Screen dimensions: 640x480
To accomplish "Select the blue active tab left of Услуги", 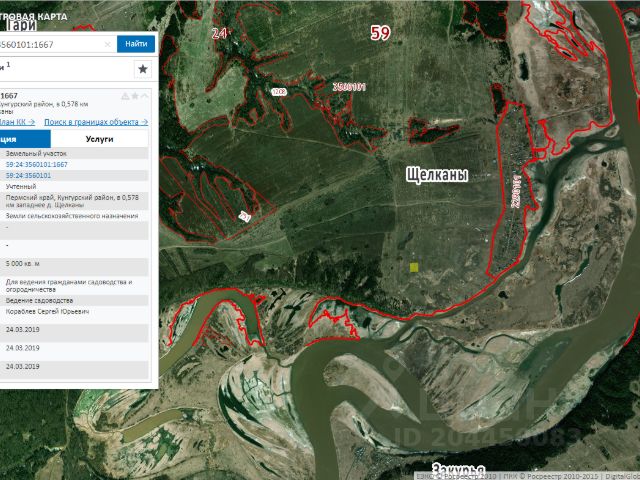I will click(25, 139).
